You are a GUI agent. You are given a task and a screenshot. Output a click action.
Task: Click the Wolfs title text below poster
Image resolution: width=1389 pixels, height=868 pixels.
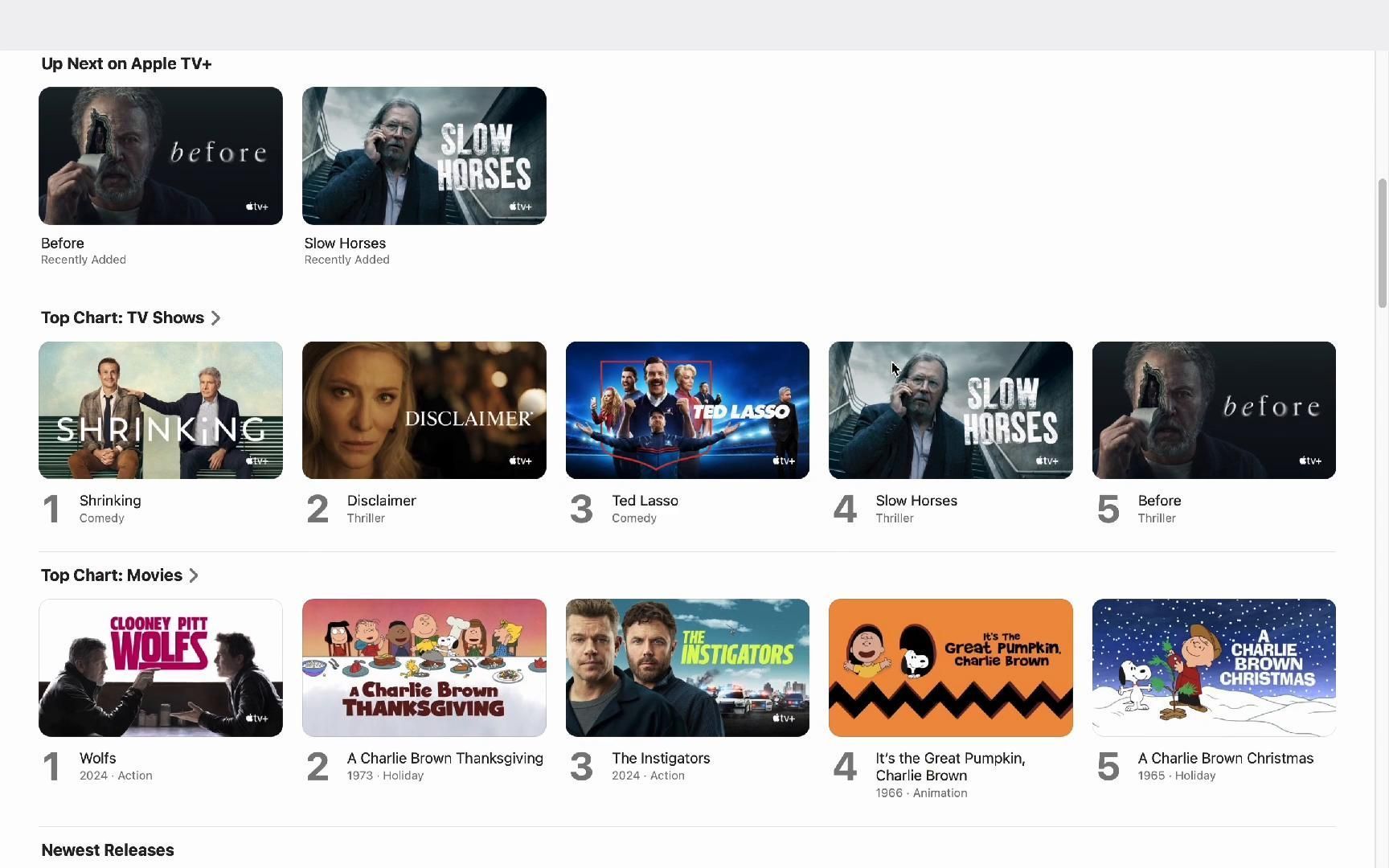tap(98, 759)
